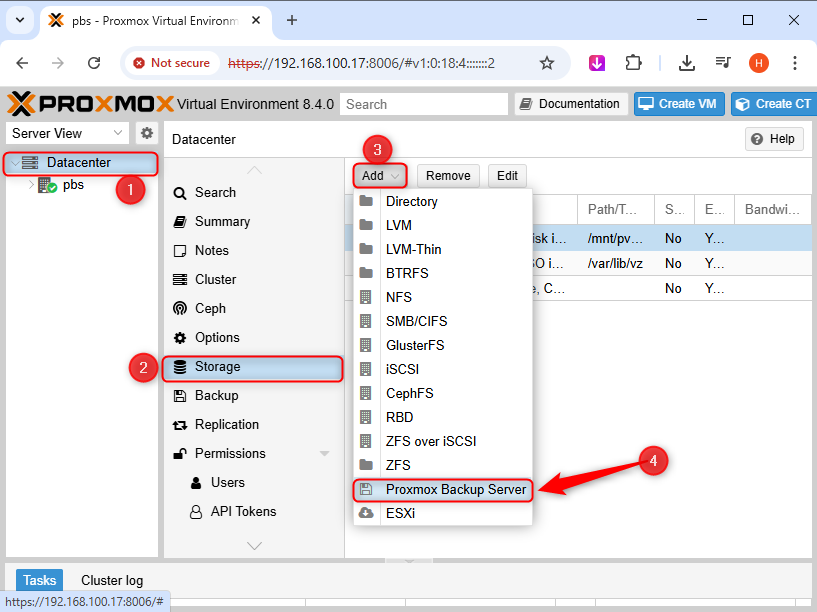Open the Documentation button
Viewport: 817px width, 612px height.
(x=571, y=104)
